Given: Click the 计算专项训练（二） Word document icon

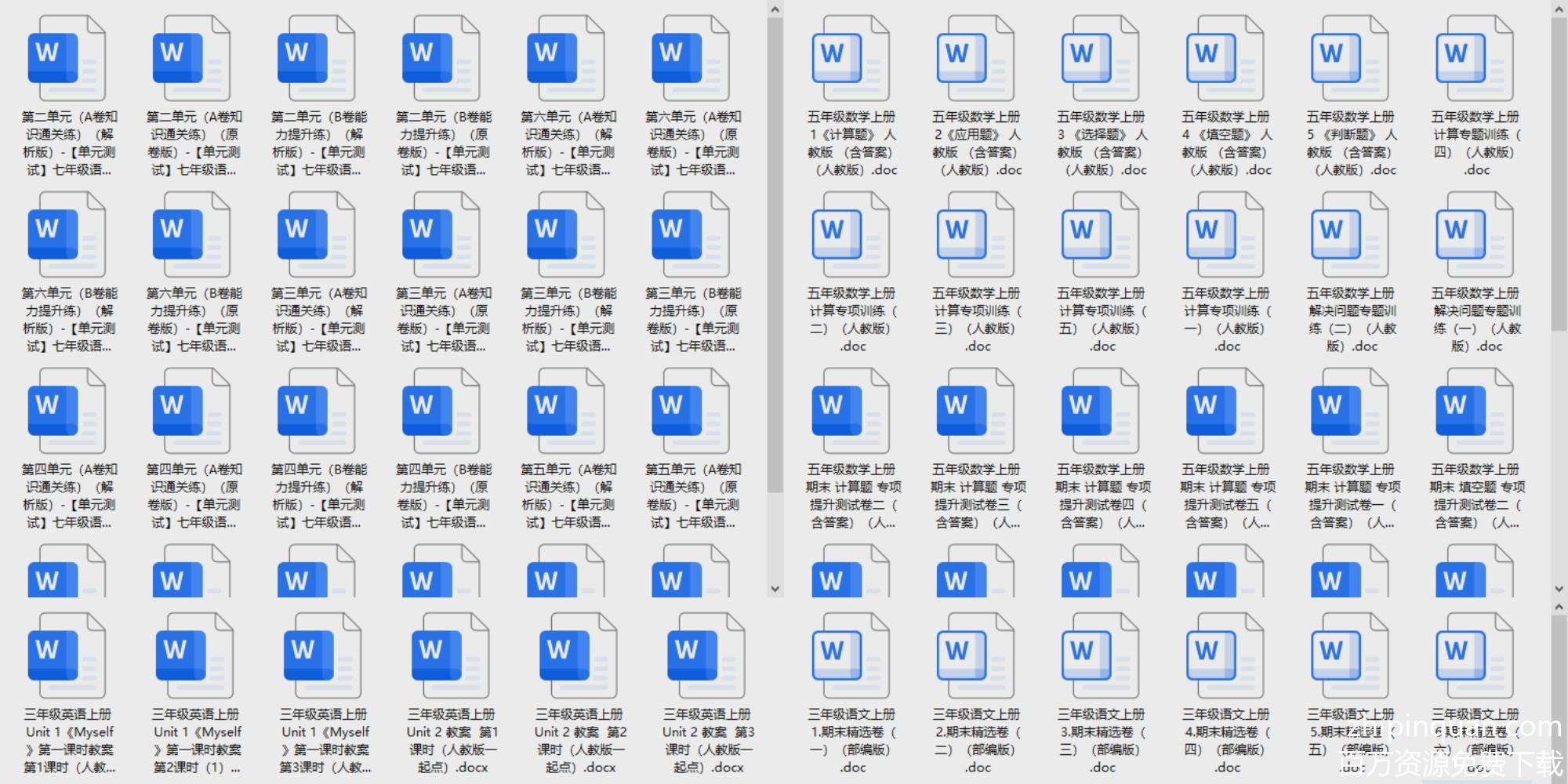Looking at the screenshot, I should tap(851, 234).
